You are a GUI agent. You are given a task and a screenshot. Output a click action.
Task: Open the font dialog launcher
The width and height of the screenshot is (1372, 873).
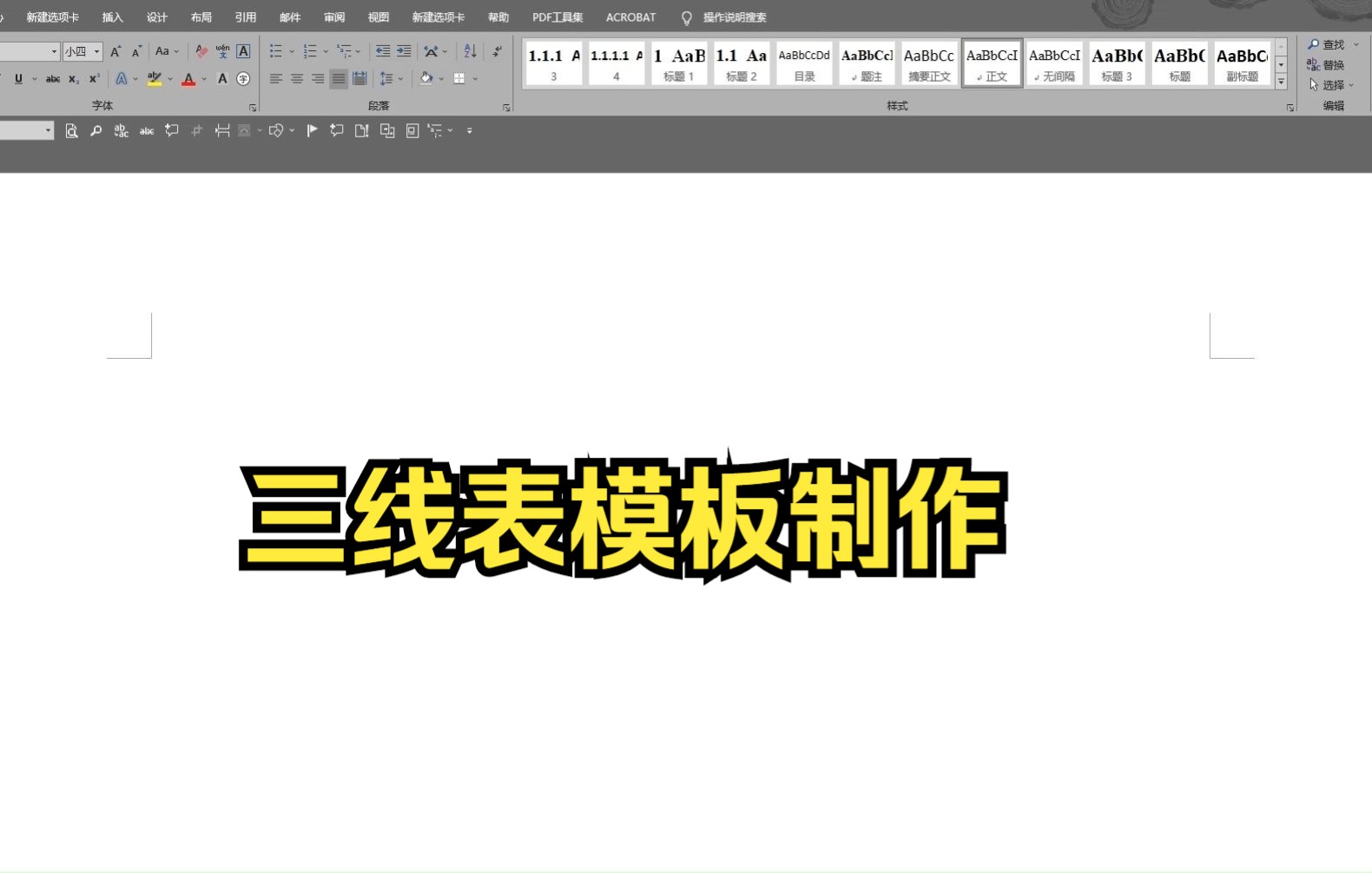pos(253,108)
